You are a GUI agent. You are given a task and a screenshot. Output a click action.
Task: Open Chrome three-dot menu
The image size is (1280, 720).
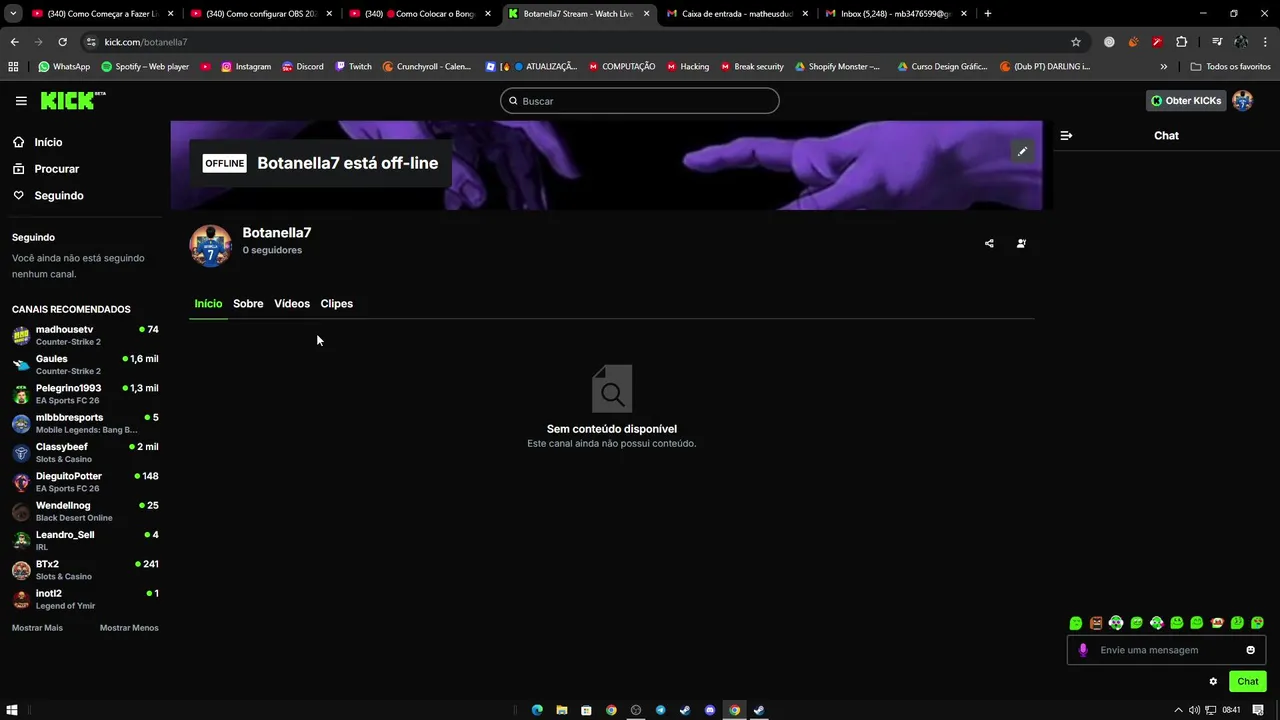pos(1265,42)
